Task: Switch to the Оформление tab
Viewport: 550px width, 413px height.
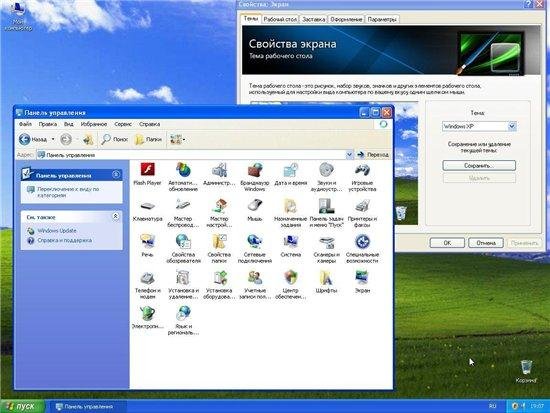Action: coord(346,19)
